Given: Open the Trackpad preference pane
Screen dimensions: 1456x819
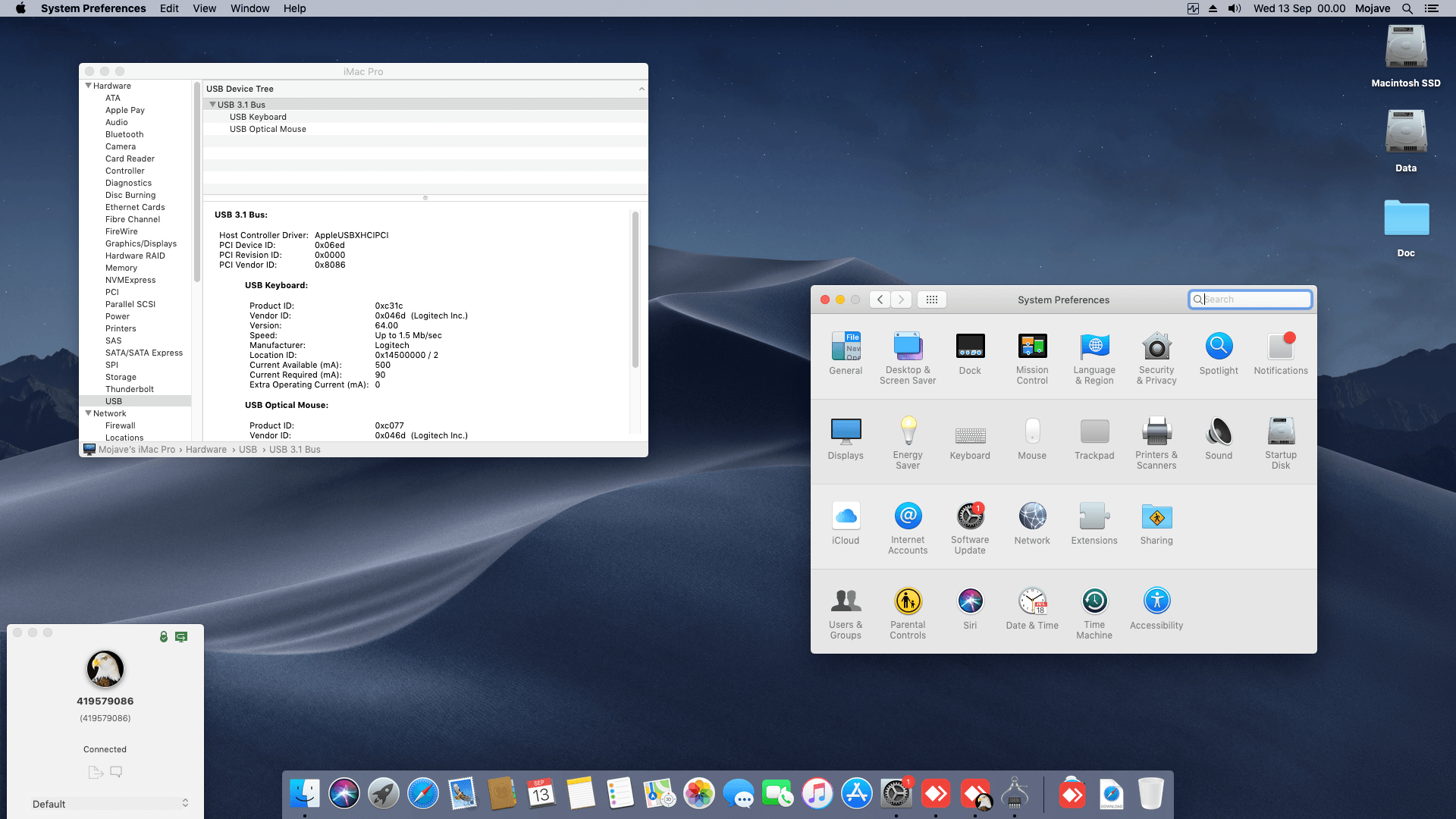Looking at the screenshot, I should pos(1094,438).
